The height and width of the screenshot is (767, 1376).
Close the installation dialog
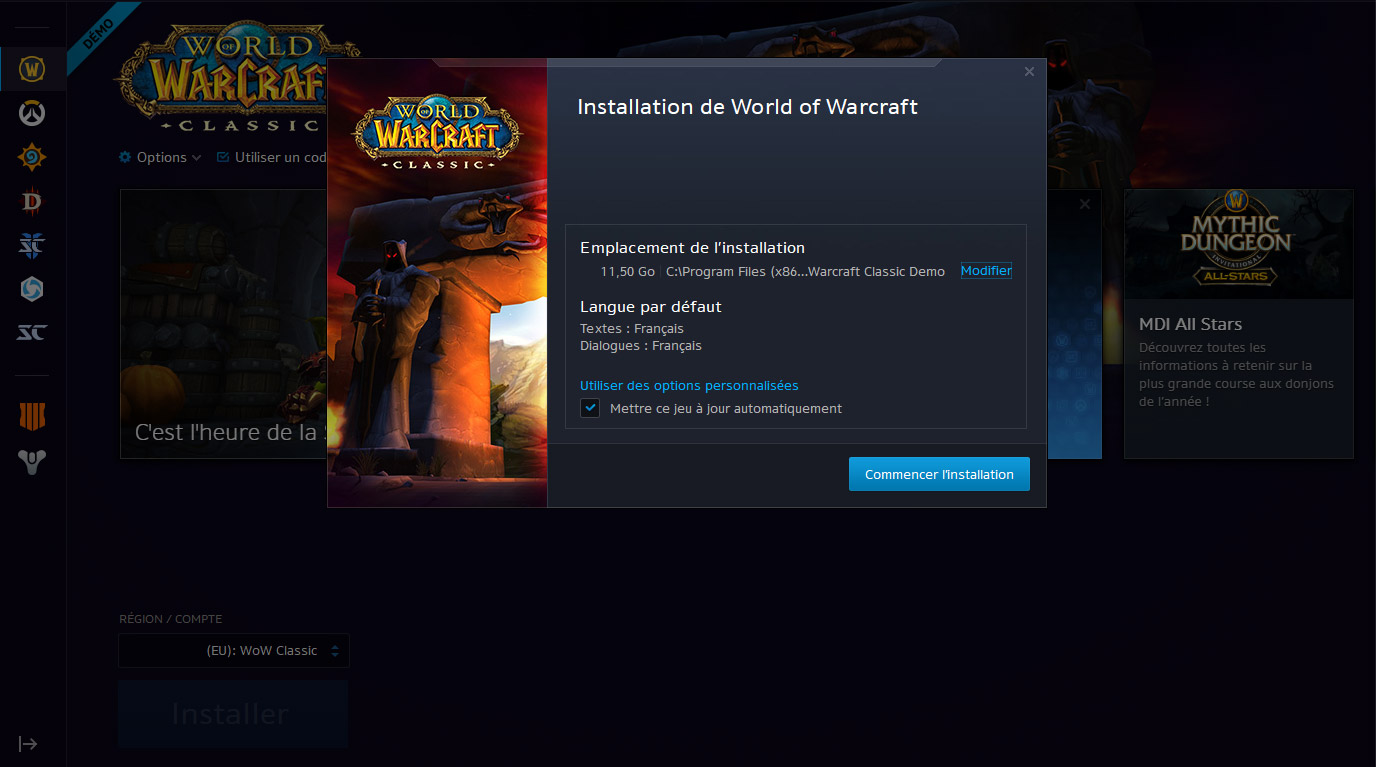(1029, 72)
